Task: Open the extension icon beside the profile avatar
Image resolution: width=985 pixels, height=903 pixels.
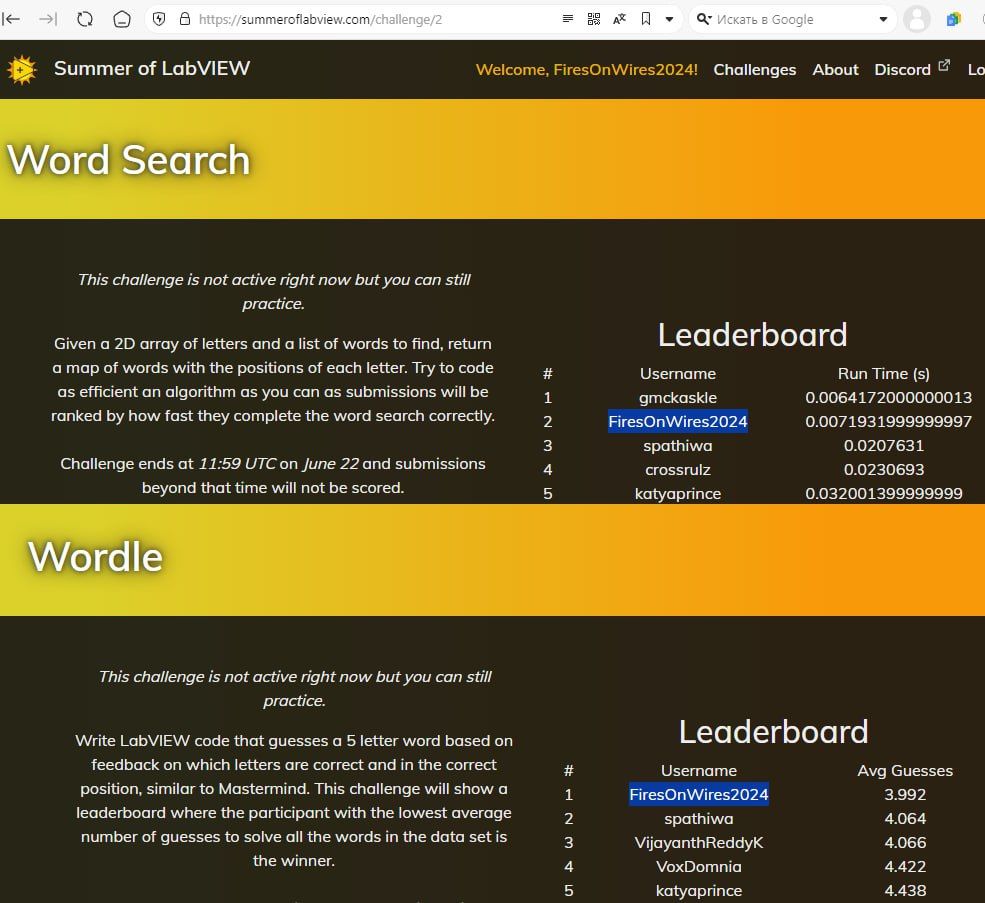Action: coord(954,19)
